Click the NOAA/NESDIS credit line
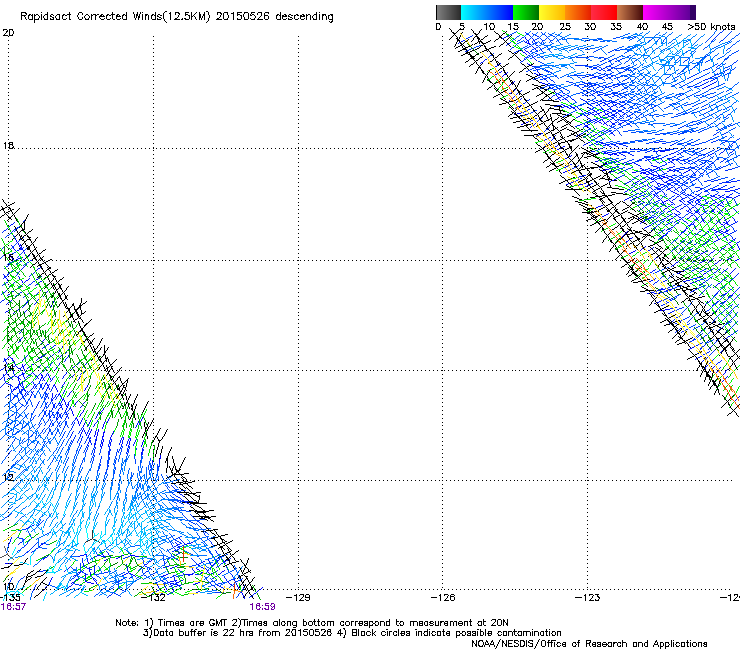 [x=589, y=644]
